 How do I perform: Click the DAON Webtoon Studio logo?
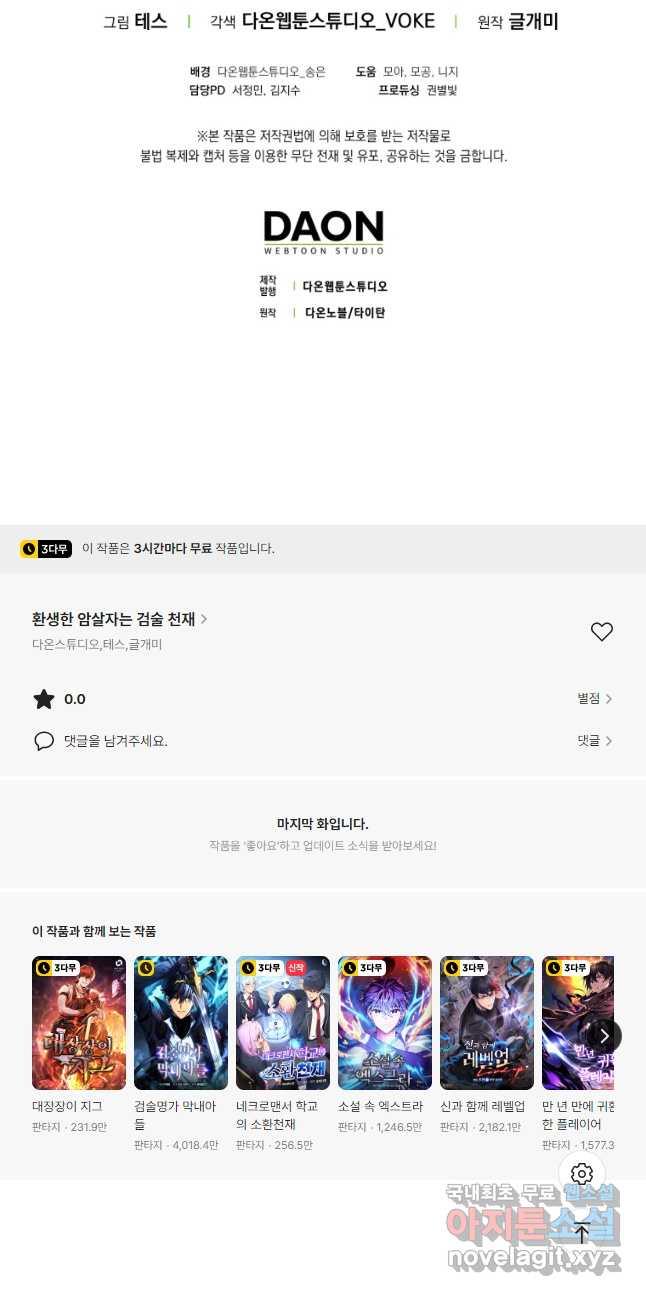[x=323, y=231]
